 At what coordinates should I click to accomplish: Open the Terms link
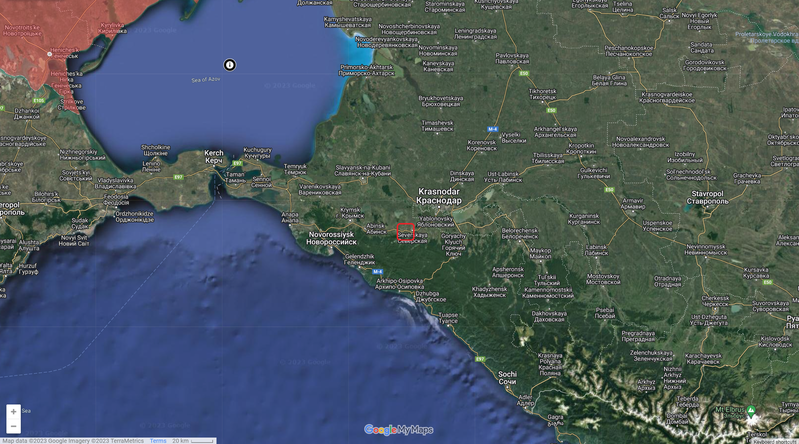pos(158,440)
